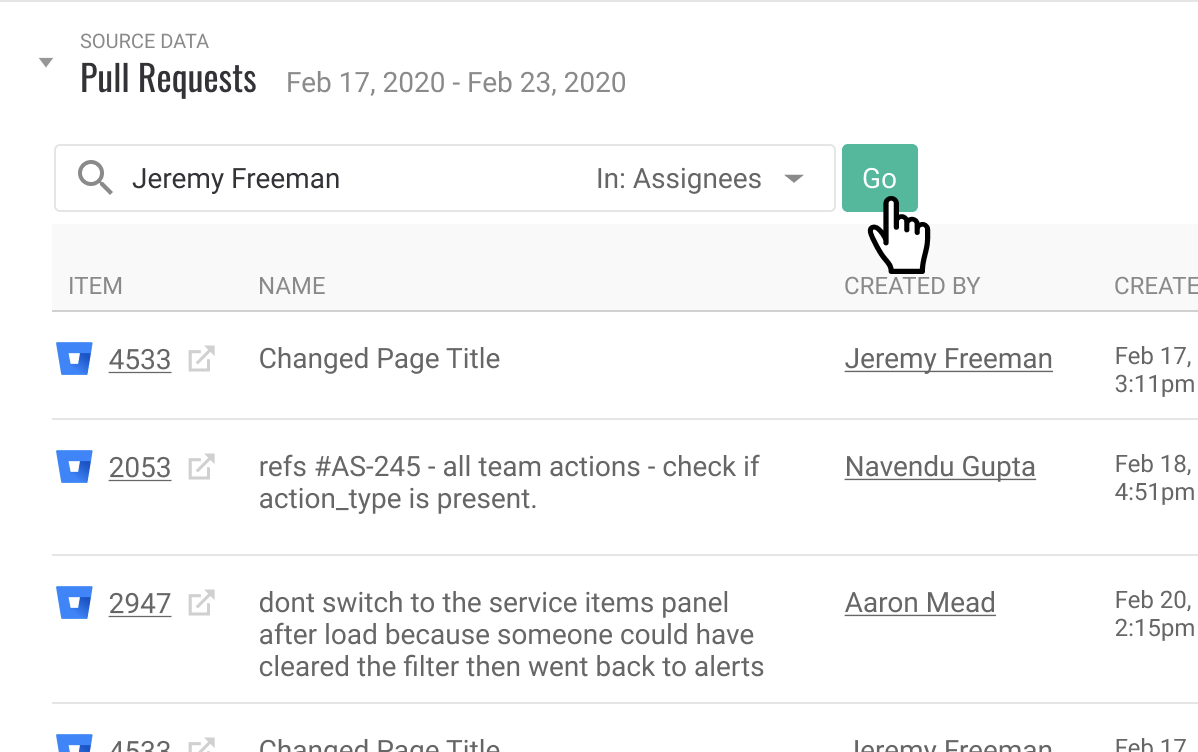This screenshot has height=752, width=1198.
Task: Open pull request 2053 link
Action: 140,468
